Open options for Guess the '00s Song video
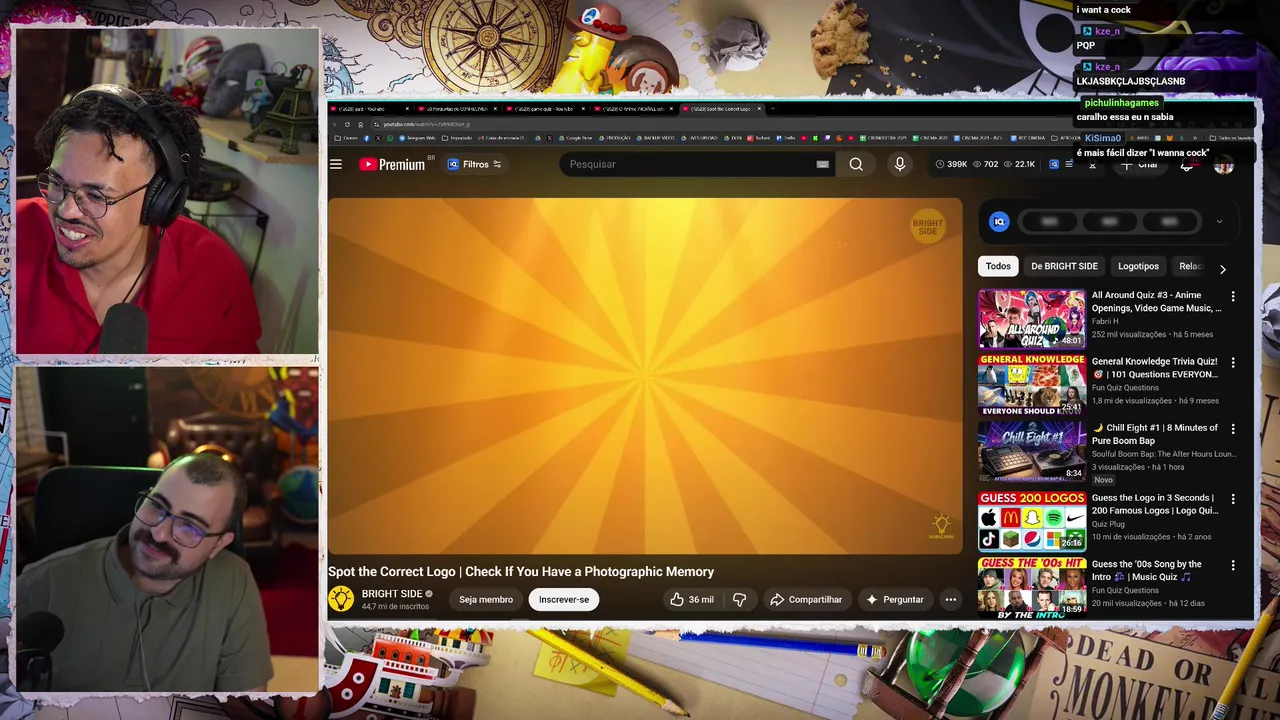Viewport: 1280px width, 720px height. (1233, 565)
